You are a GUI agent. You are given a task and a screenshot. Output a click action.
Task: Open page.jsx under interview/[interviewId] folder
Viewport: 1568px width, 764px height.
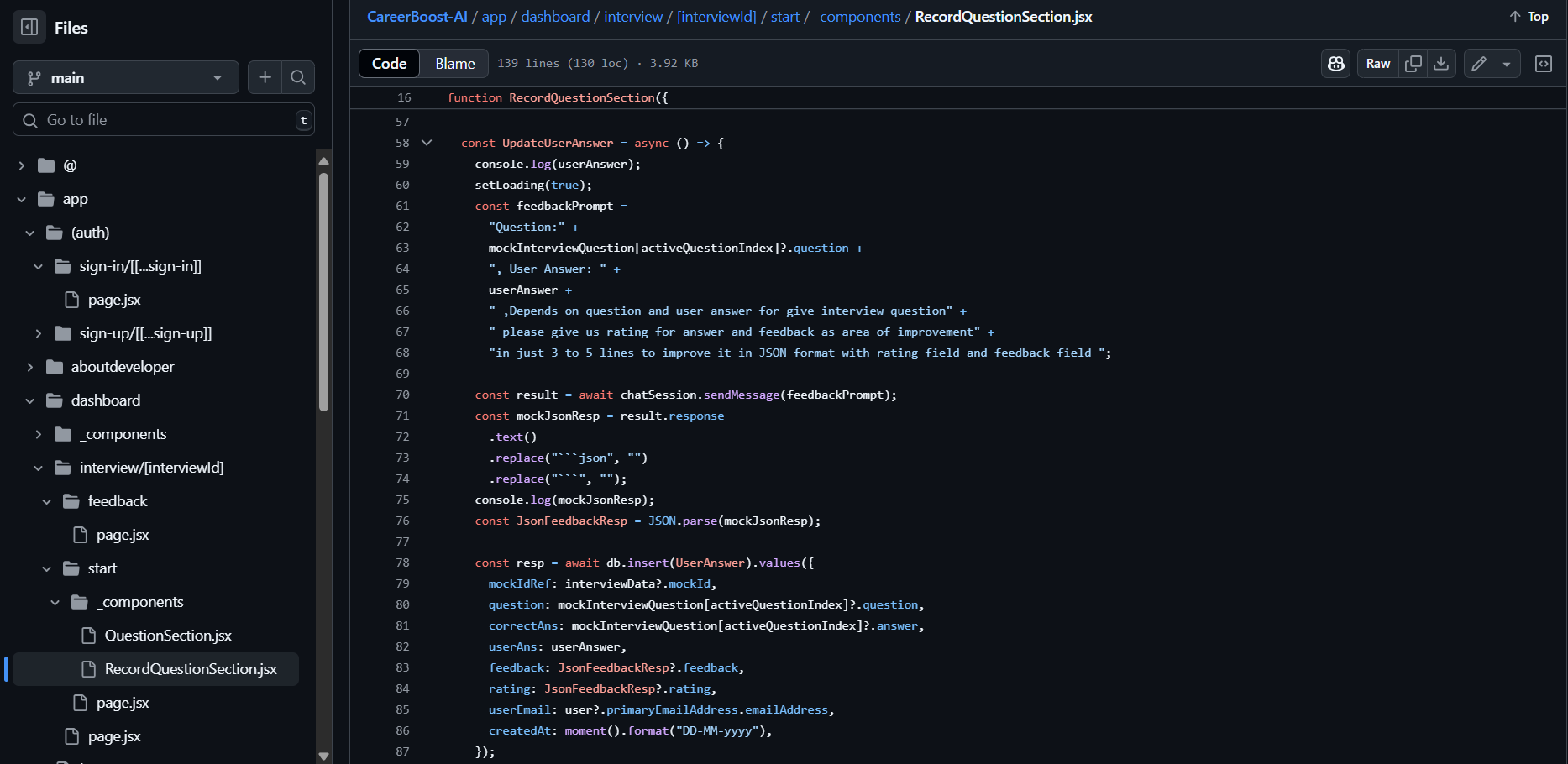[x=114, y=736]
